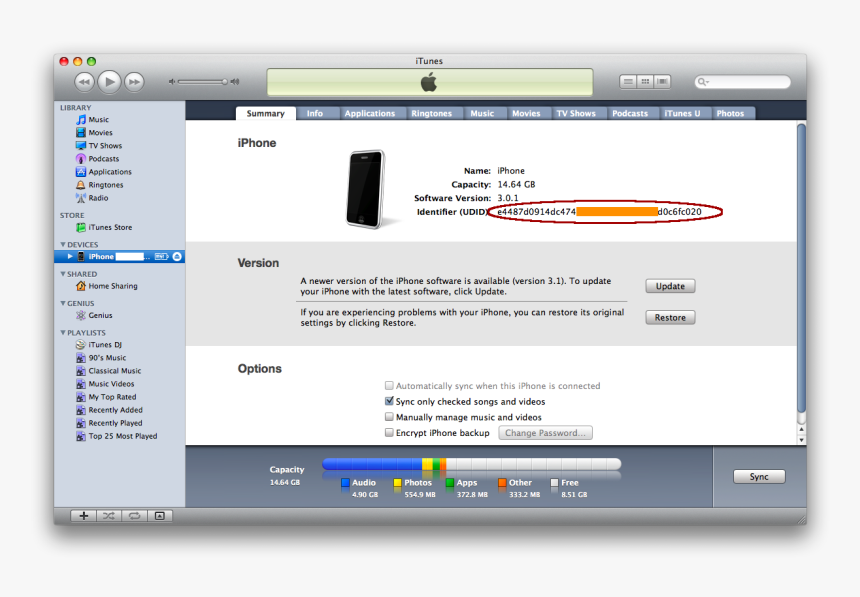The width and height of the screenshot is (860, 597).
Task: Click the Change Password button
Action: click(545, 433)
